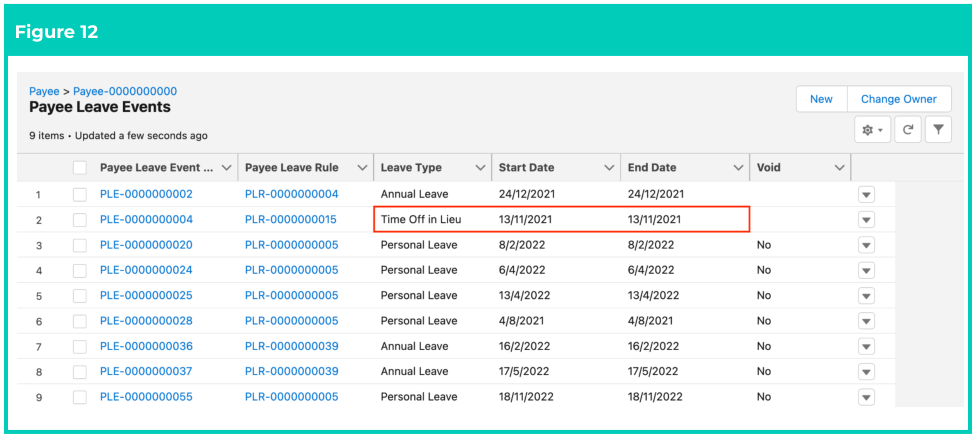The image size is (976, 436).
Task: Select the checkbox for PLE-0000000055
Action: pos(80,397)
